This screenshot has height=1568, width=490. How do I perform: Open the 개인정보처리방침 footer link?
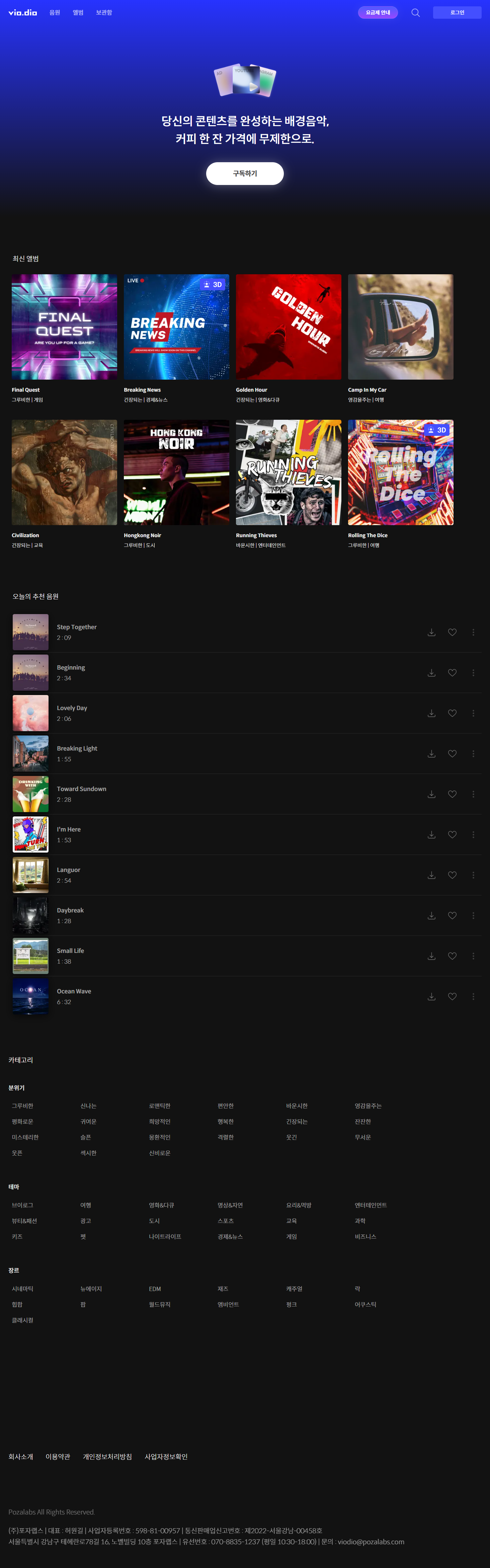107,1457
